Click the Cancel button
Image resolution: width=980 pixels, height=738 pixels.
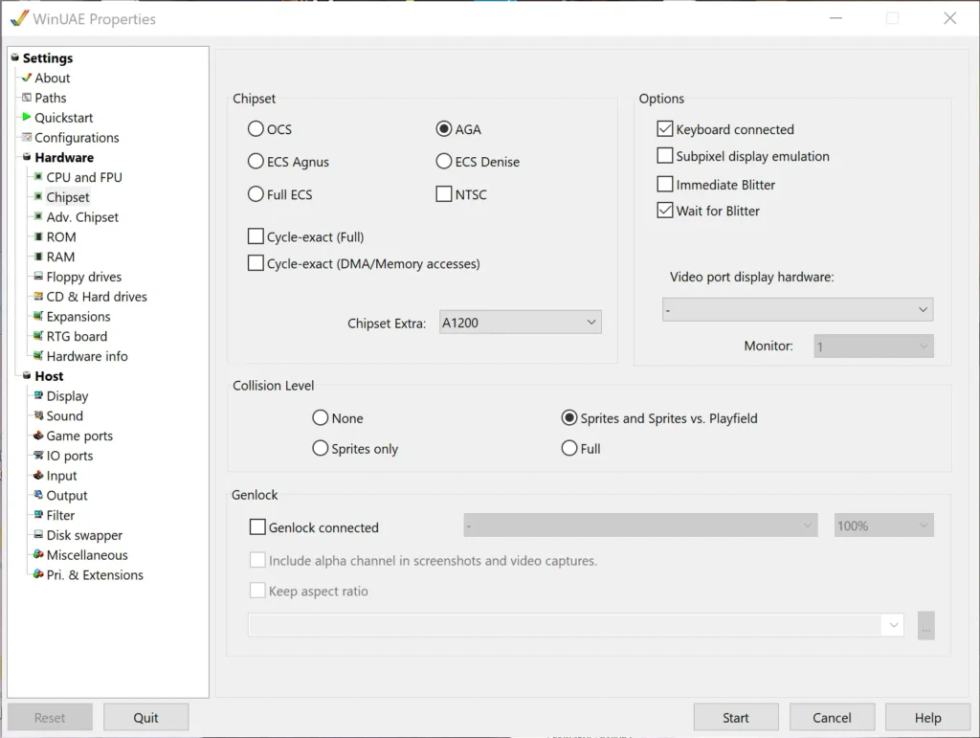pos(831,717)
